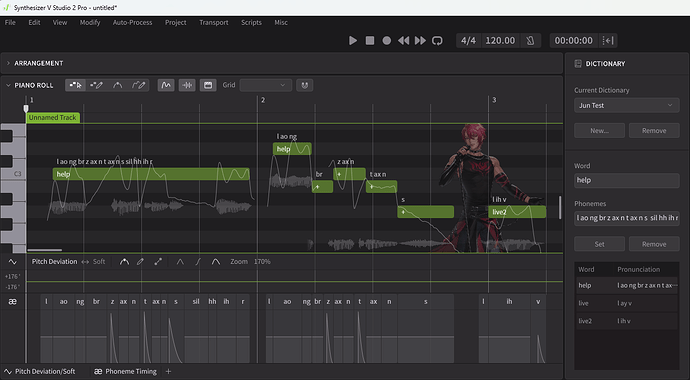Image resolution: width=690 pixels, height=380 pixels.
Task: Select the parameter line tool
Action: coord(158,262)
